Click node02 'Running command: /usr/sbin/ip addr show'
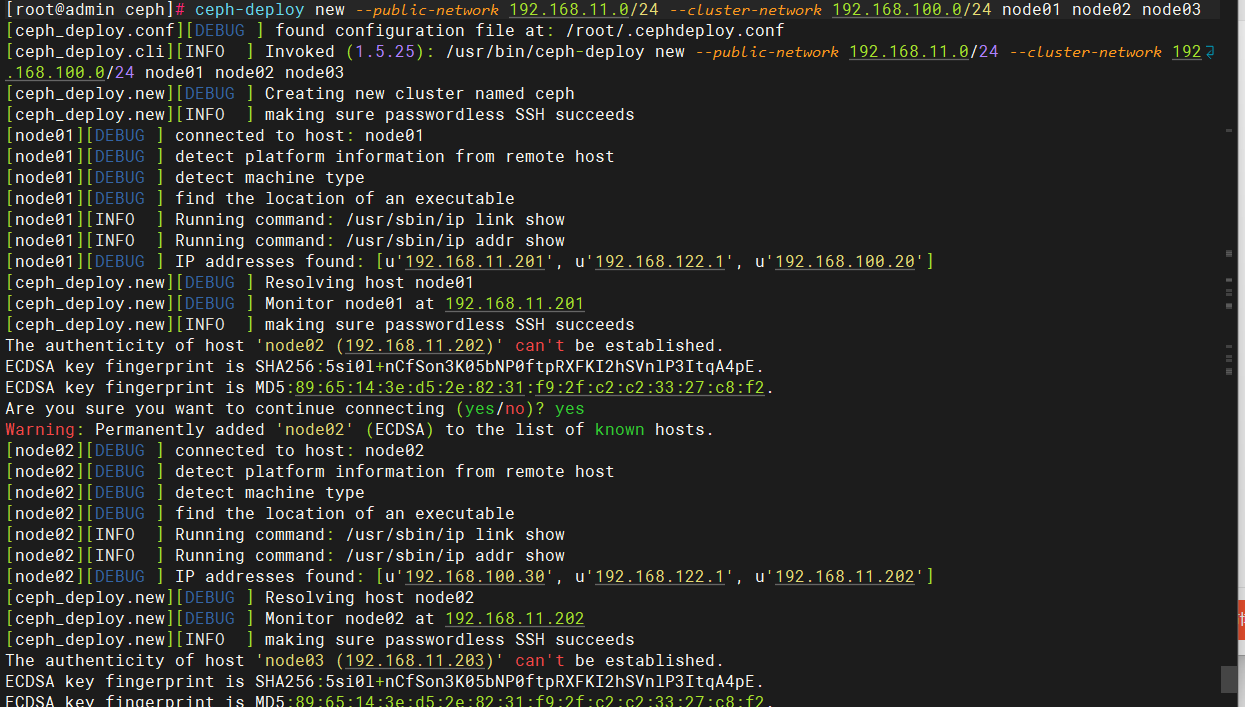Screen dimensions: 1245x707 (x=370, y=555)
